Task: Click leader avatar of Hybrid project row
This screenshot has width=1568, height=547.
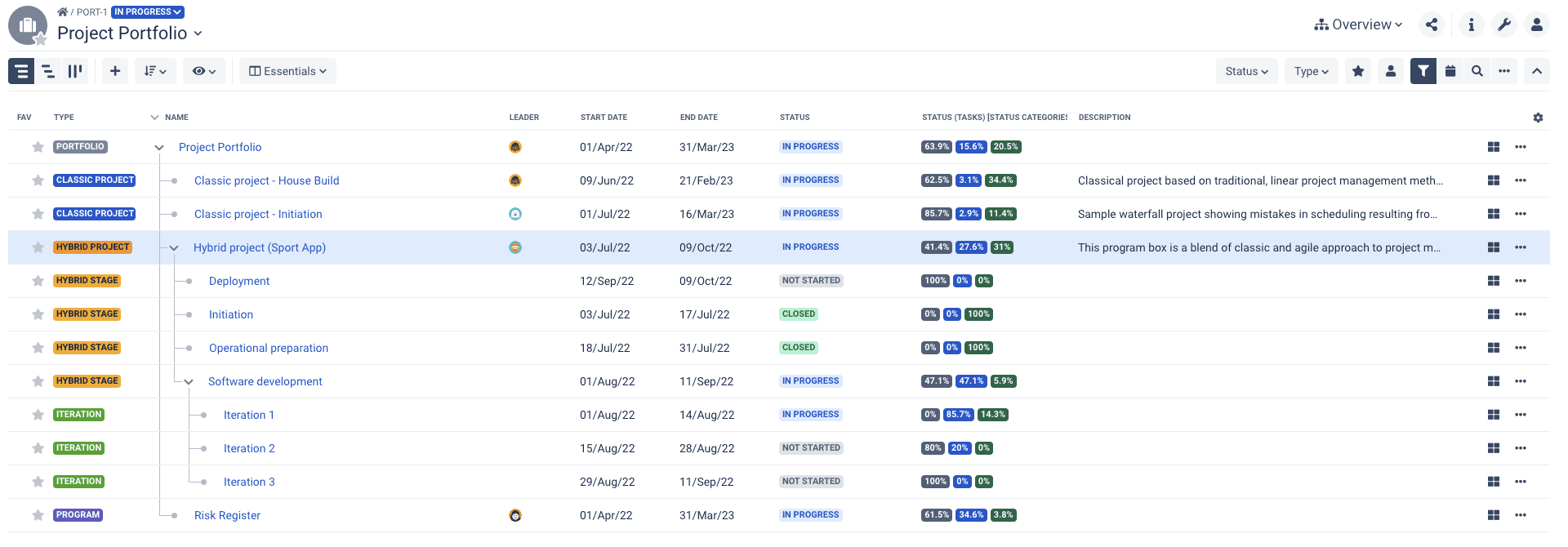Action: (x=515, y=247)
